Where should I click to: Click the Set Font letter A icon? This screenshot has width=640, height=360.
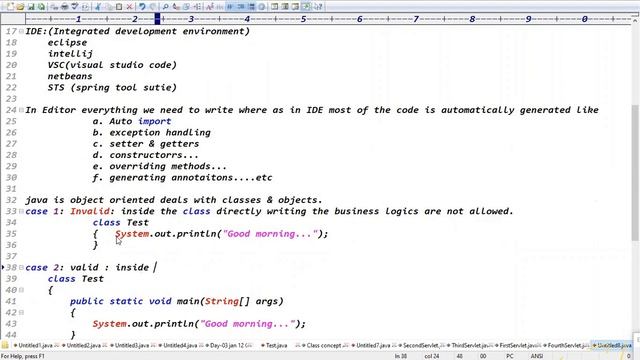[x=209, y=7]
